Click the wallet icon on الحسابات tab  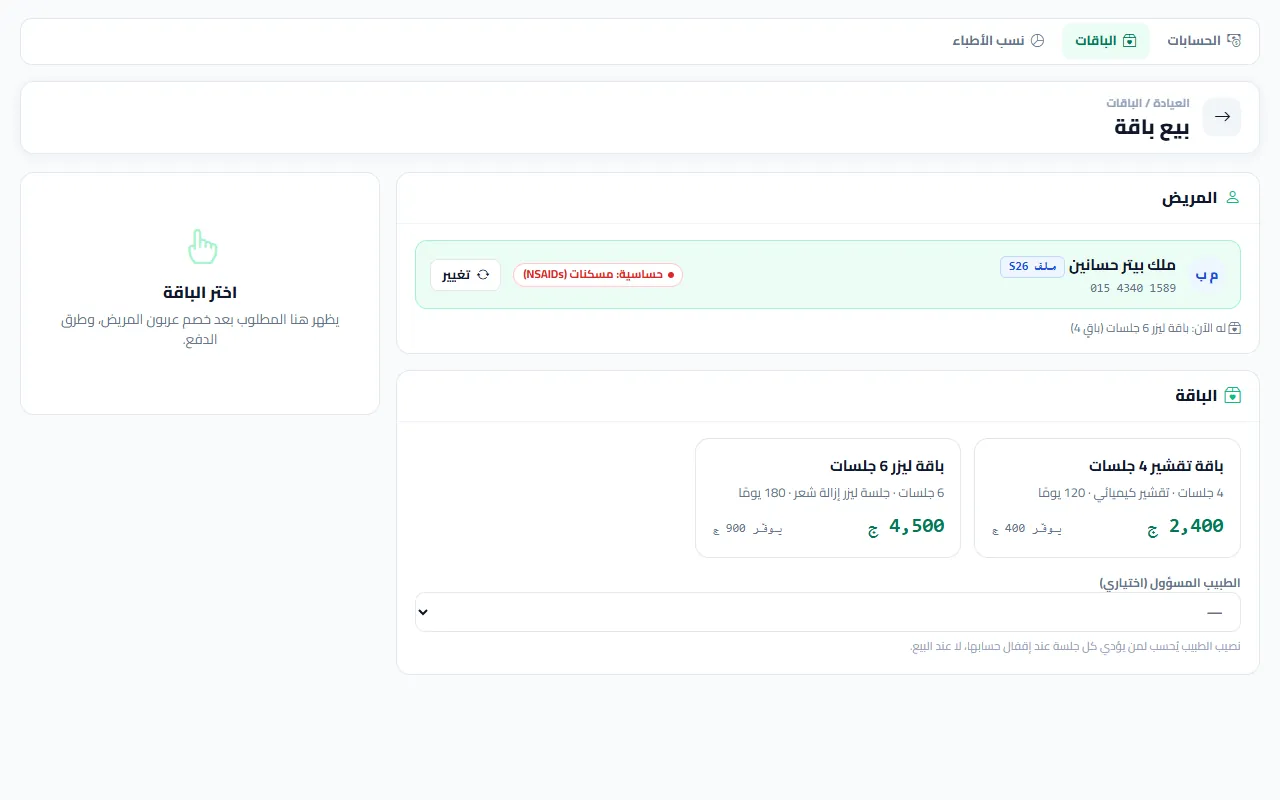[1234, 41]
